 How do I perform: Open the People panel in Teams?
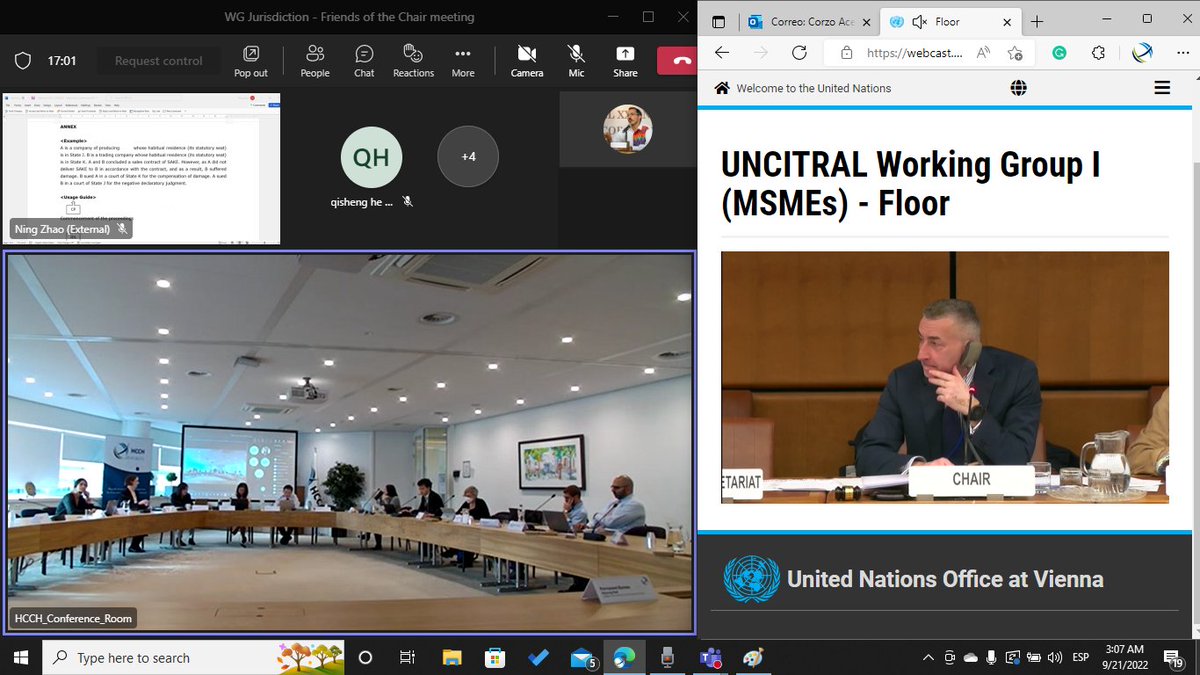(x=314, y=60)
